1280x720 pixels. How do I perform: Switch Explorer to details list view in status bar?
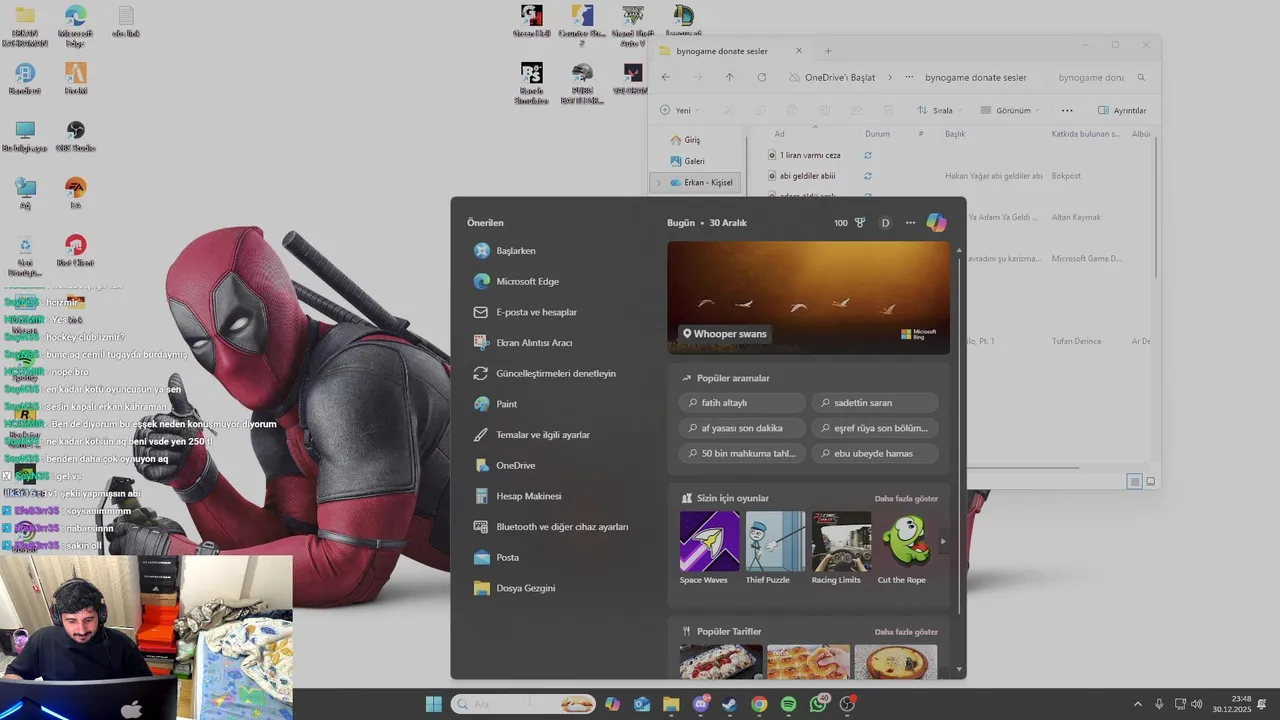point(1134,481)
